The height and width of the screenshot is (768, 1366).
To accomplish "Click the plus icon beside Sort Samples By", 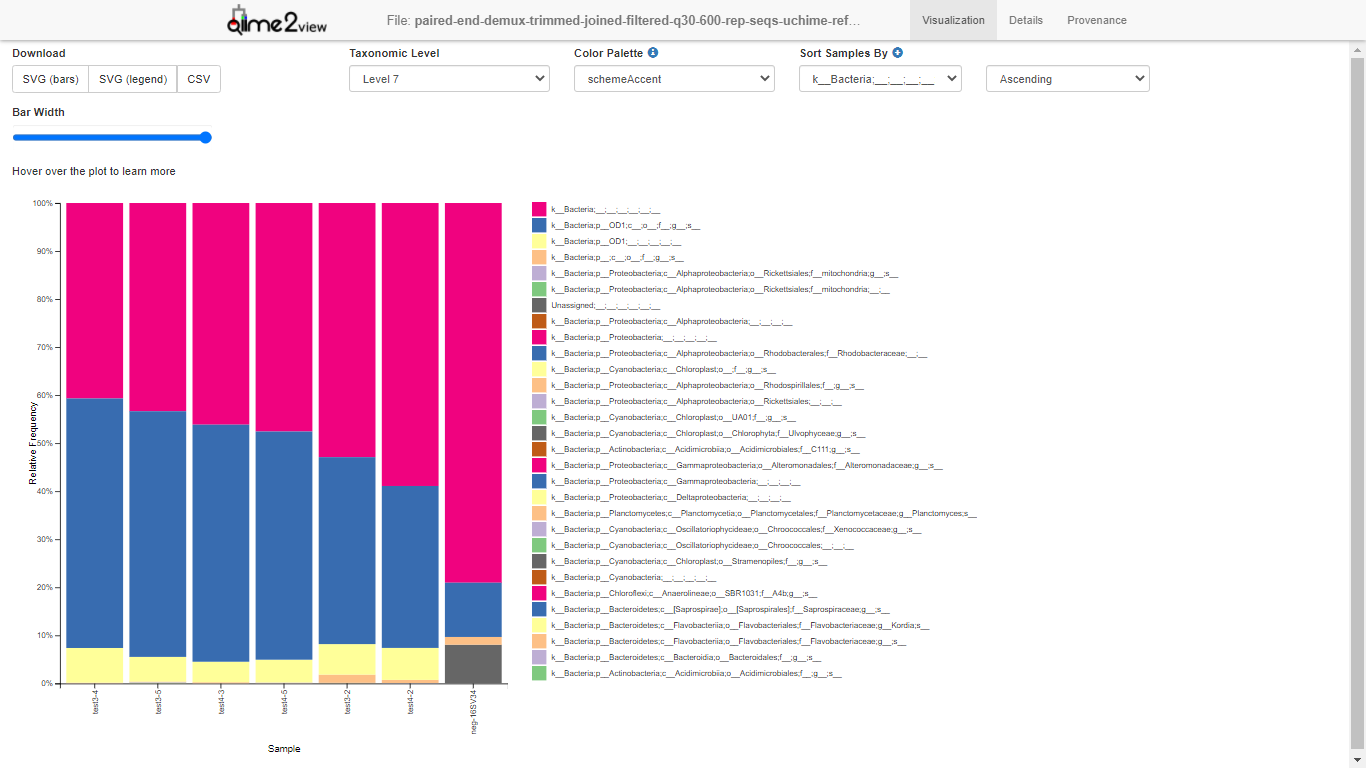I will coord(897,53).
